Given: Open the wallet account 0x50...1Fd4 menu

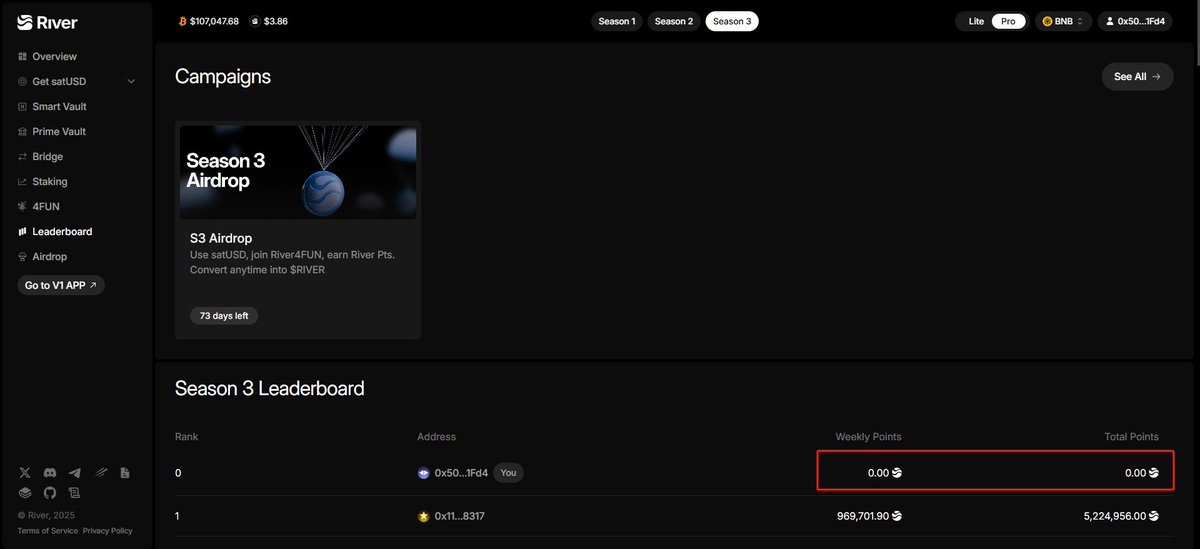Looking at the screenshot, I should (1135, 21).
